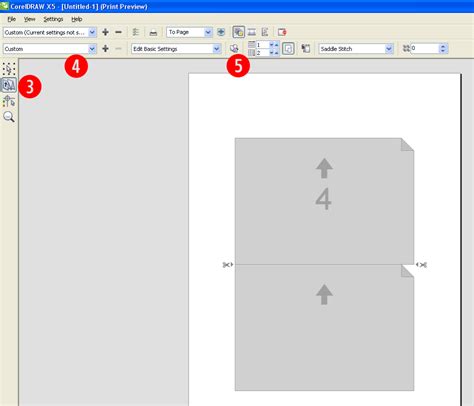This screenshot has height=406, width=474.
Task: Toggle the enable color separations button
Action: click(x=238, y=32)
